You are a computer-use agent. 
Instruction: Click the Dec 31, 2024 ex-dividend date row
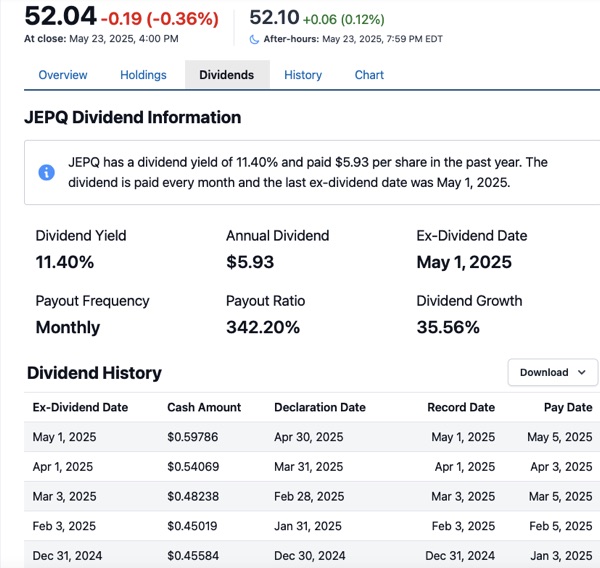67,556
